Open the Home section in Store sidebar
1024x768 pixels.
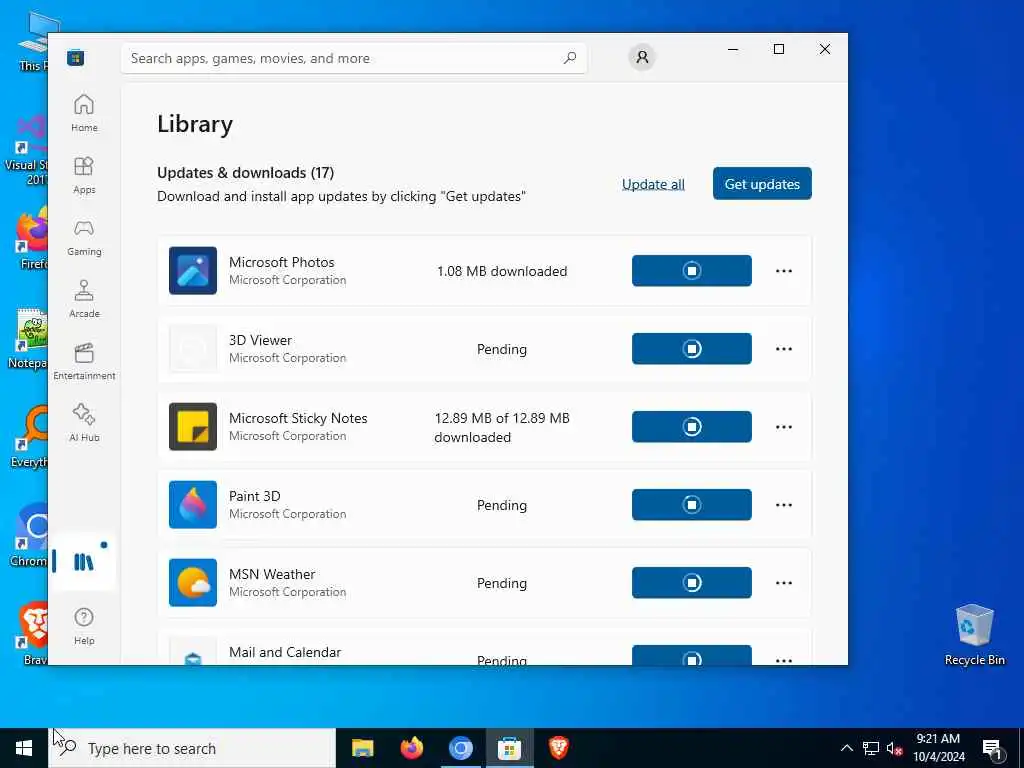pyautogui.click(x=84, y=113)
